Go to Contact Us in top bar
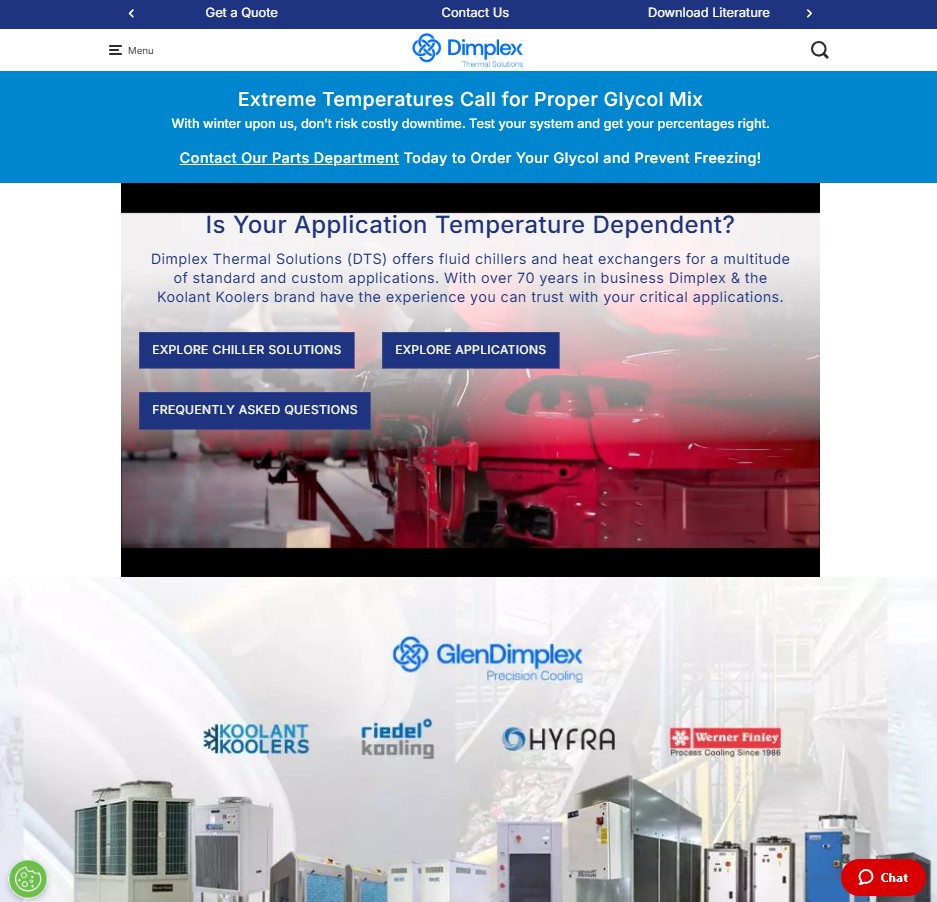The width and height of the screenshot is (937, 902). 475,13
